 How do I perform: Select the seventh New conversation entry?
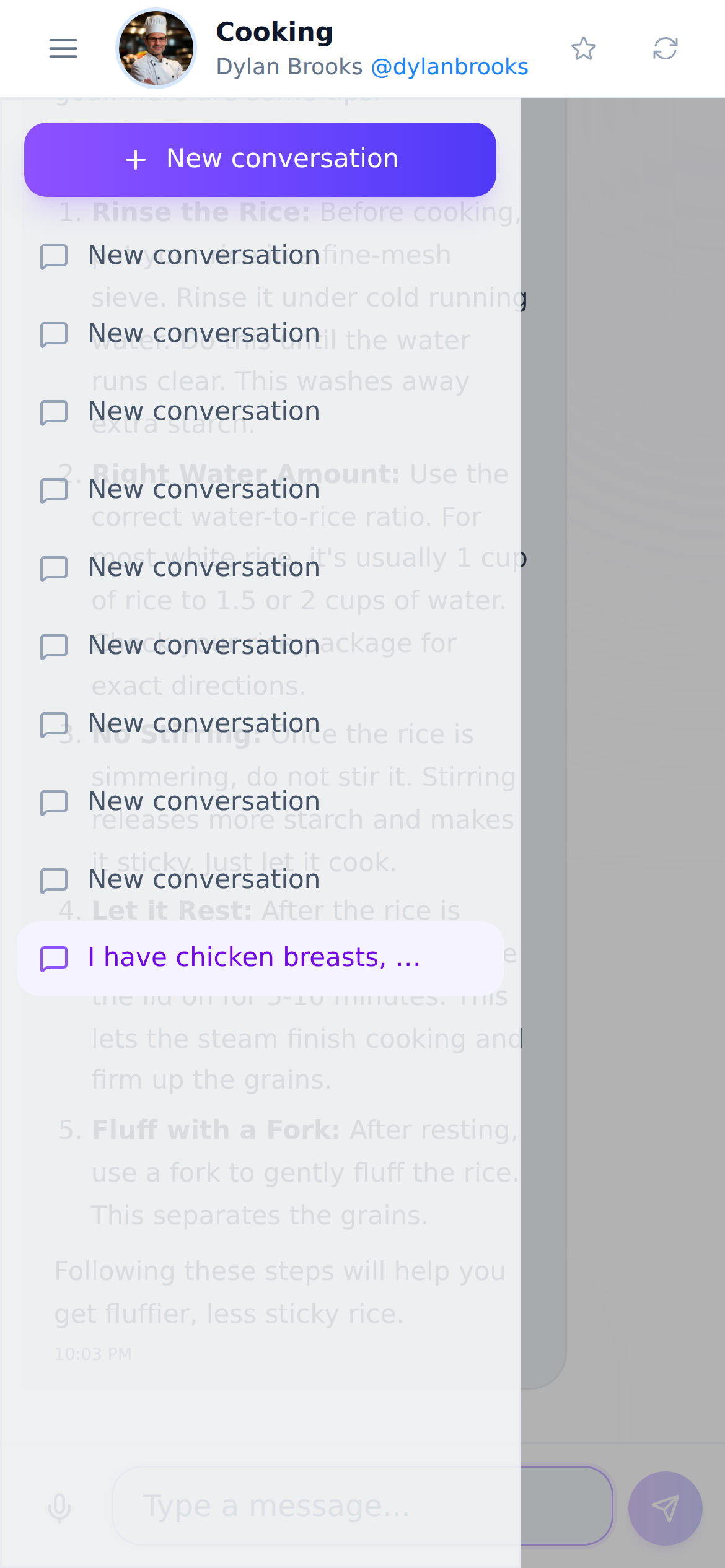click(x=260, y=725)
